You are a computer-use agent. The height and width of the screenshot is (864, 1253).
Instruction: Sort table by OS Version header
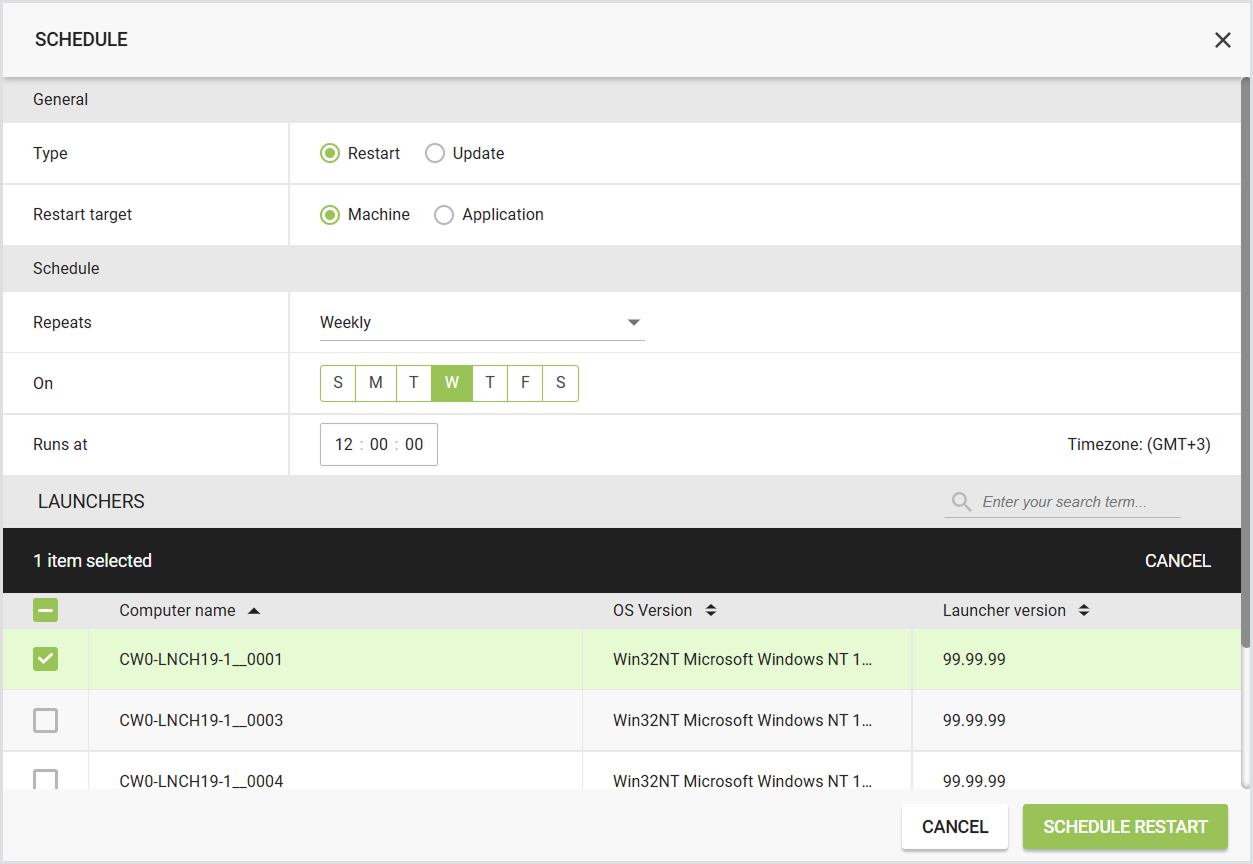[652, 610]
